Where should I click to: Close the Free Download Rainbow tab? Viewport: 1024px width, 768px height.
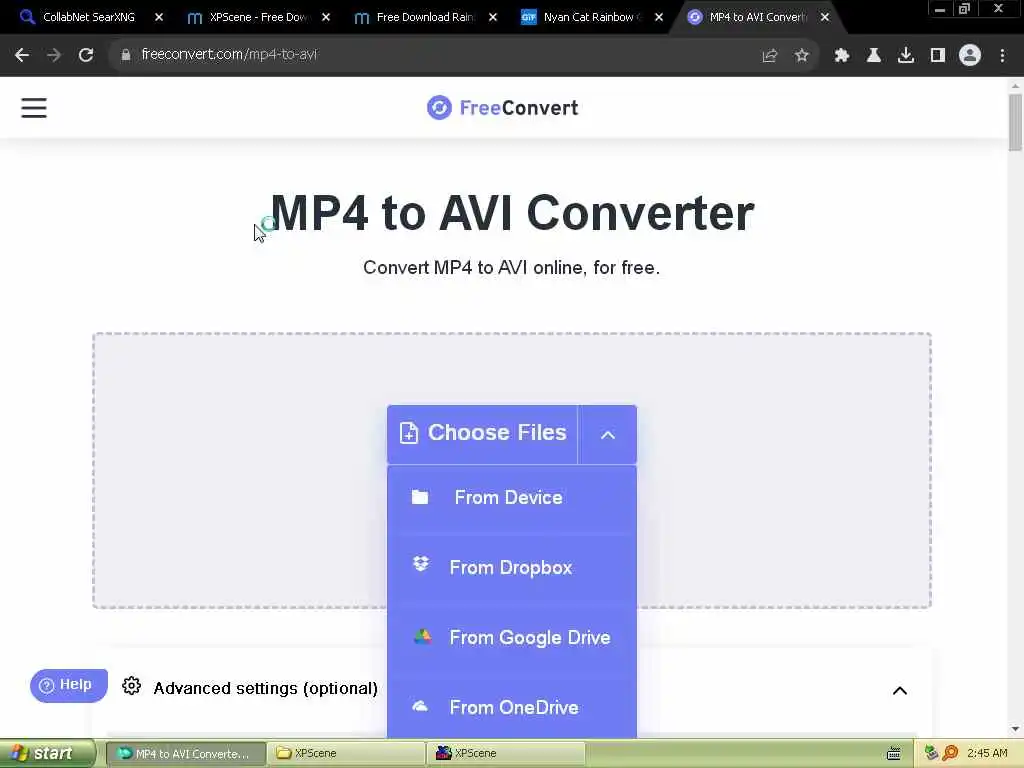(493, 17)
